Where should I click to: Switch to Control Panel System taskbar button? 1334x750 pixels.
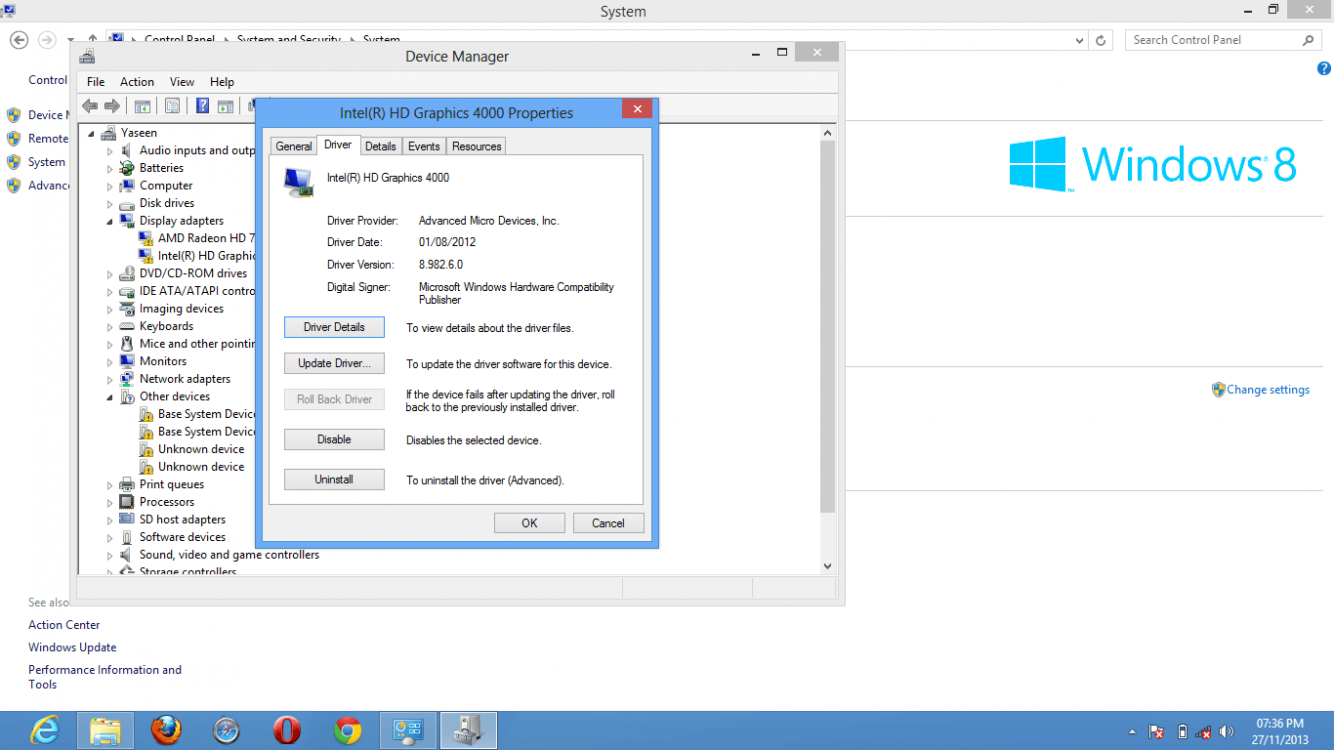click(408, 731)
